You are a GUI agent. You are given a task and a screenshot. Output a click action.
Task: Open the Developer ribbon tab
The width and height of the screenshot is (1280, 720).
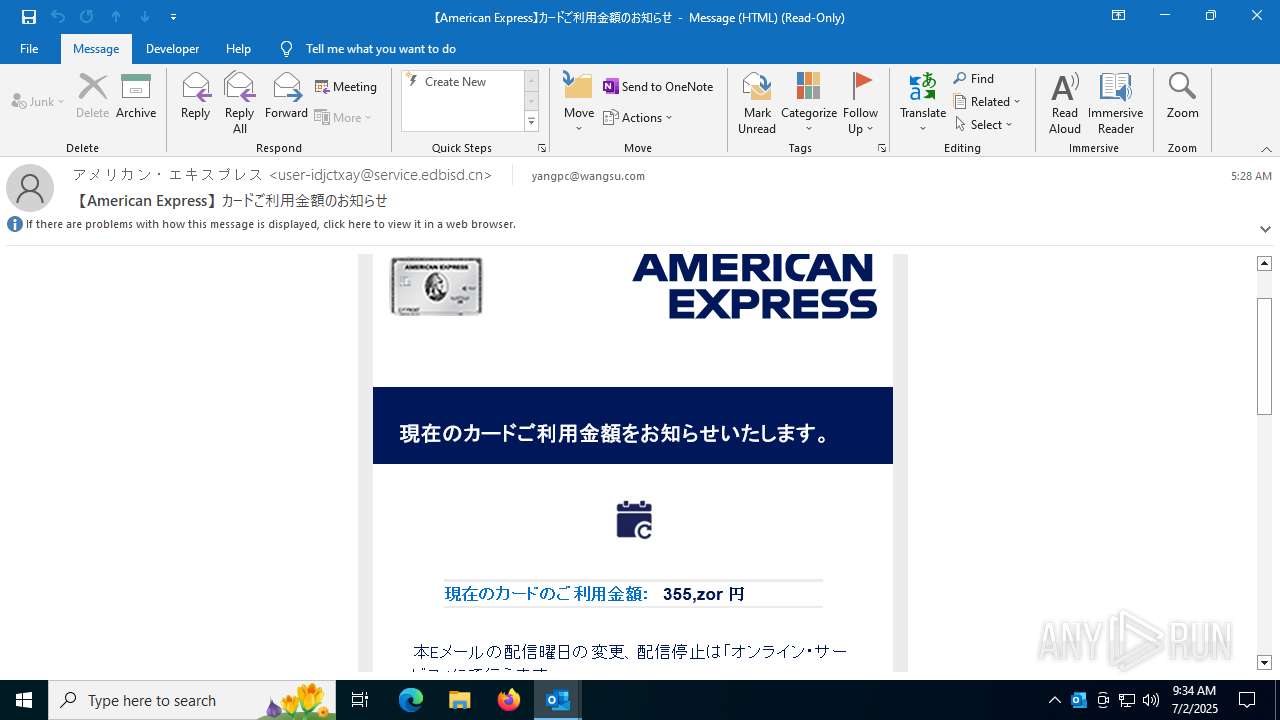click(x=172, y=48)
